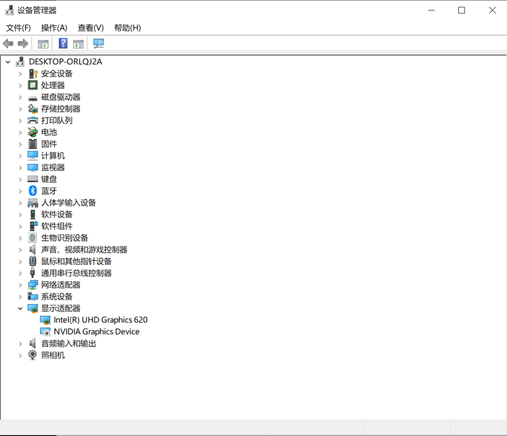
Task: Select the camera (照相机) icon
Action: (33, 355)
